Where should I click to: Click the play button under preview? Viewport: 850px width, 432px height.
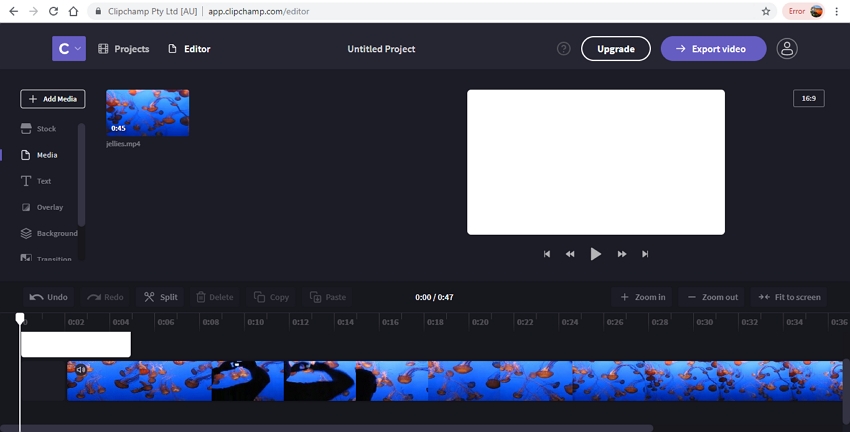point(595,254)
